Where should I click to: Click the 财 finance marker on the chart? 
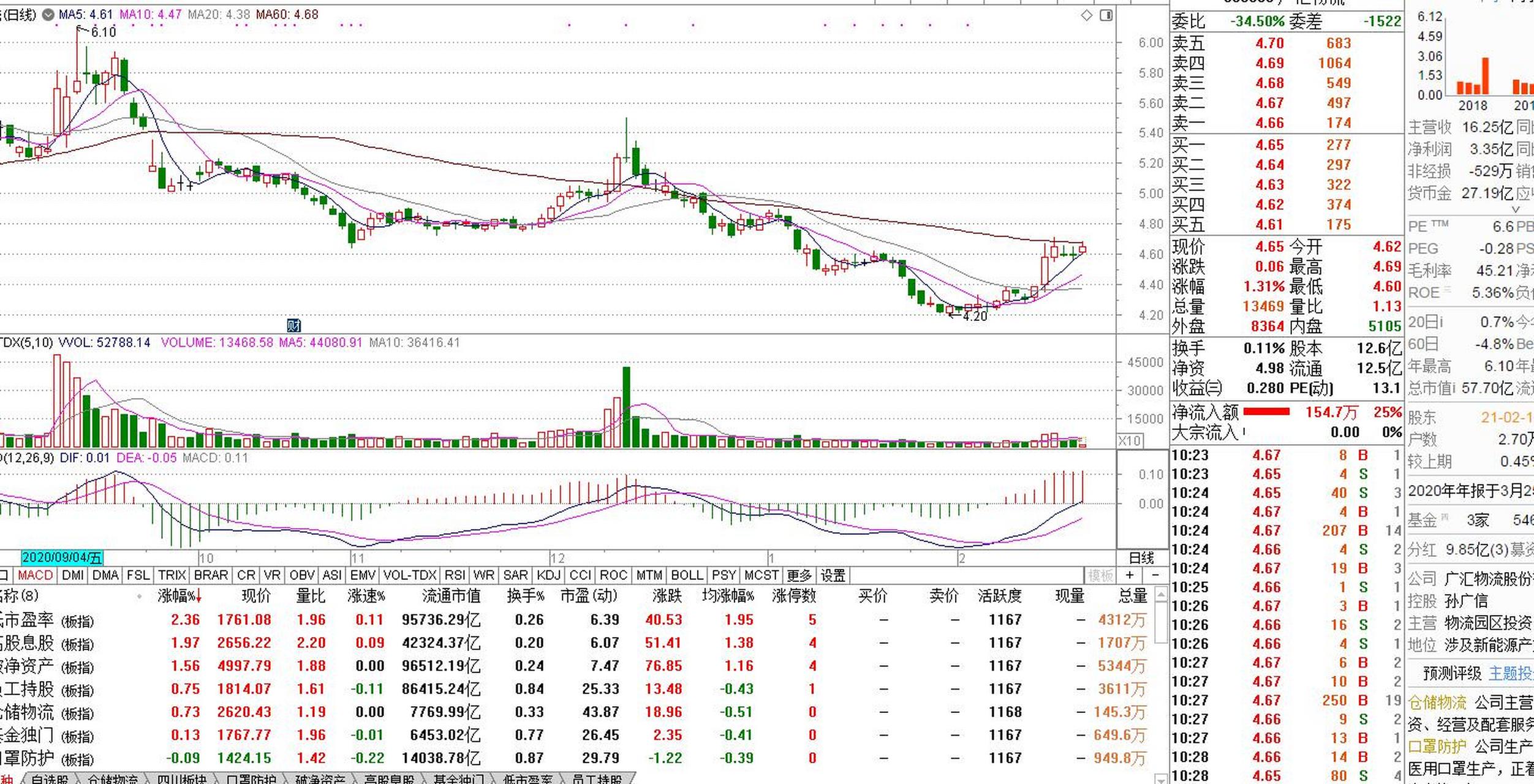294,325
